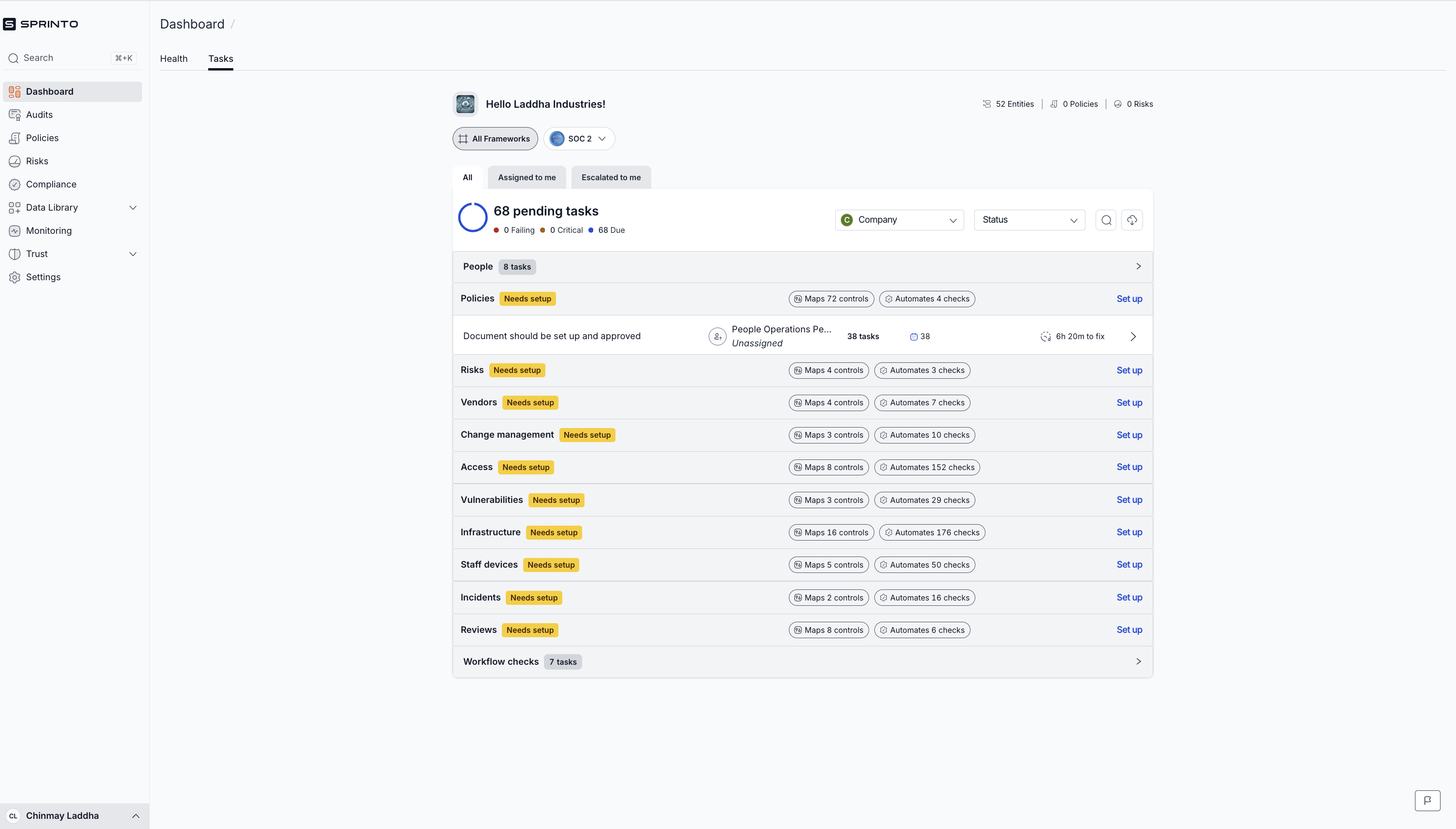Switch to the Health tab
Viewport: 1456px width, 829px height.
pyautogui.click(x=173, y=58)
